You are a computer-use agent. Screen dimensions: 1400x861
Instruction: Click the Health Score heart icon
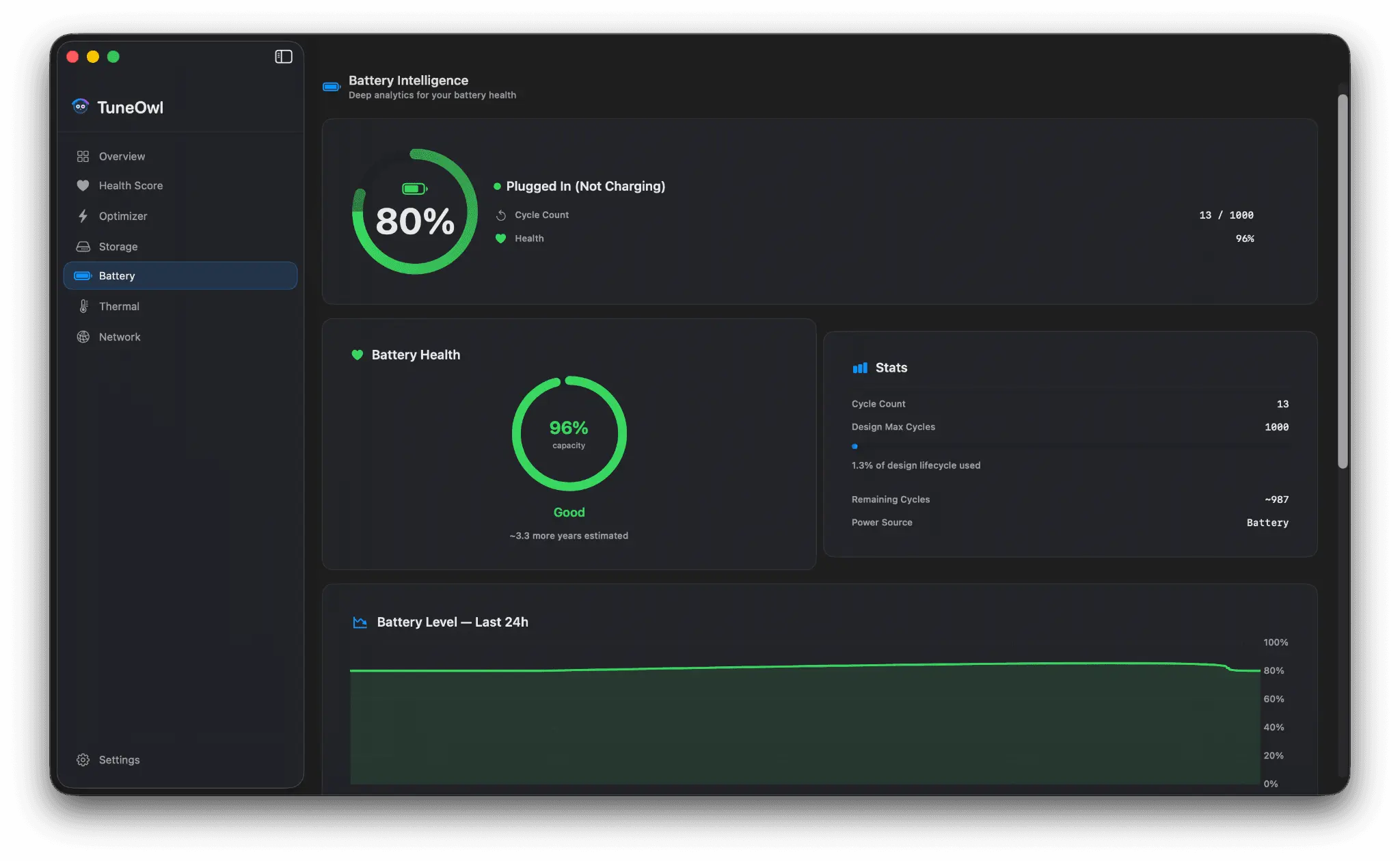pos(83,185)
